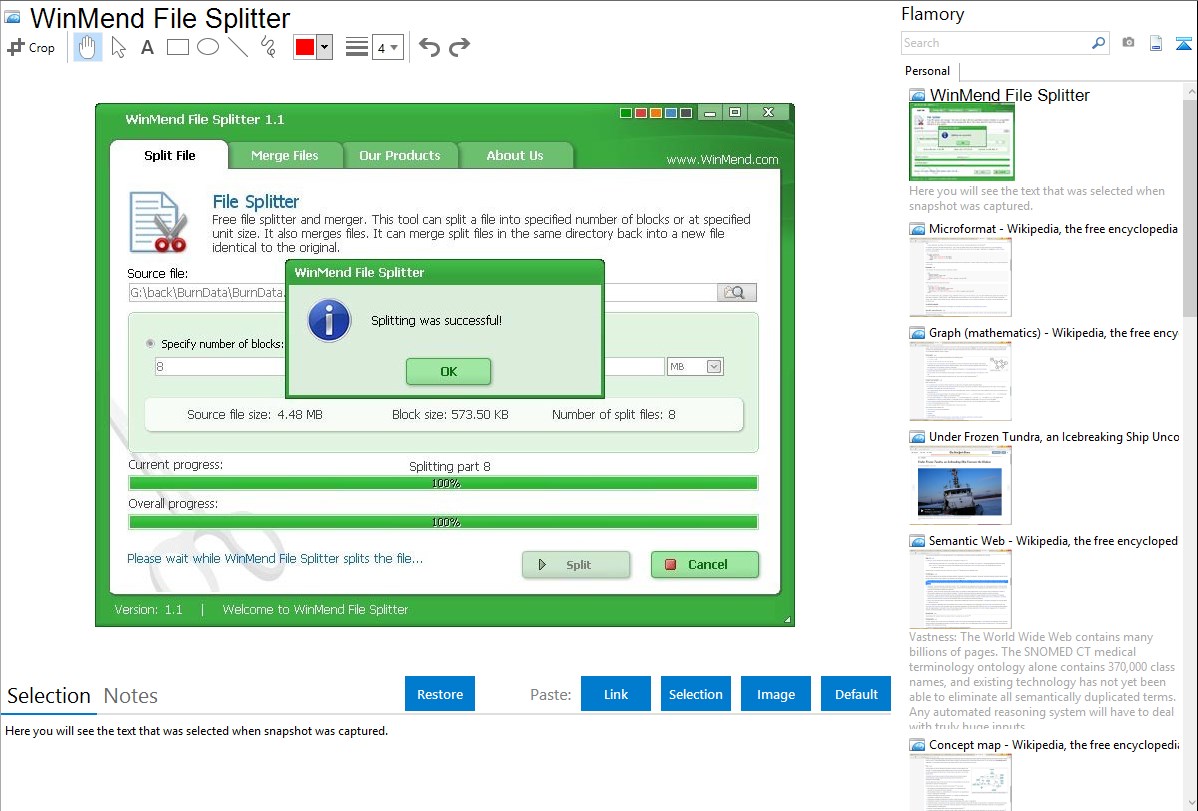Image resolution: width=1198 pixels, height=811 pixels.
Task: Switch to the Merge Files tab
Action: tap(284, 155)
